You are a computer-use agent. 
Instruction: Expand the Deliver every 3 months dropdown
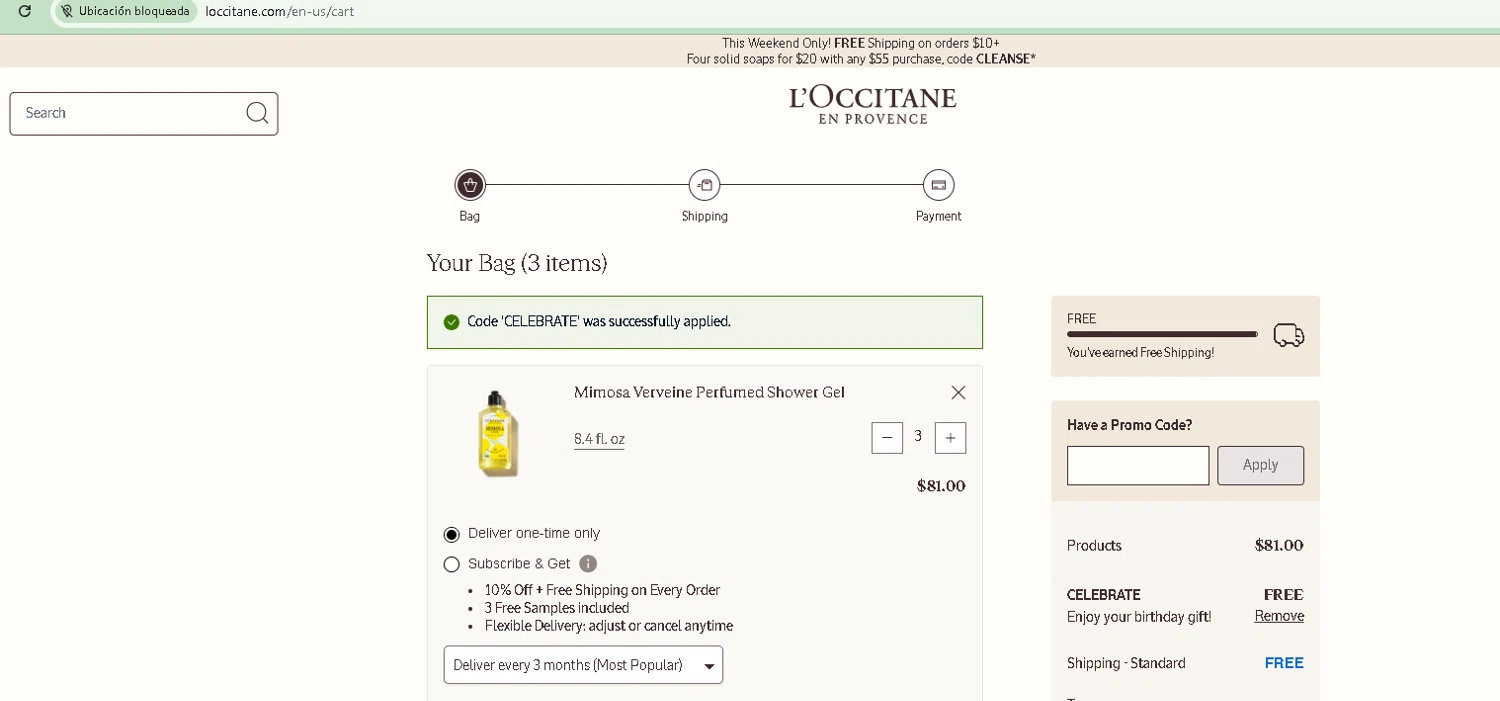[583, 665]
